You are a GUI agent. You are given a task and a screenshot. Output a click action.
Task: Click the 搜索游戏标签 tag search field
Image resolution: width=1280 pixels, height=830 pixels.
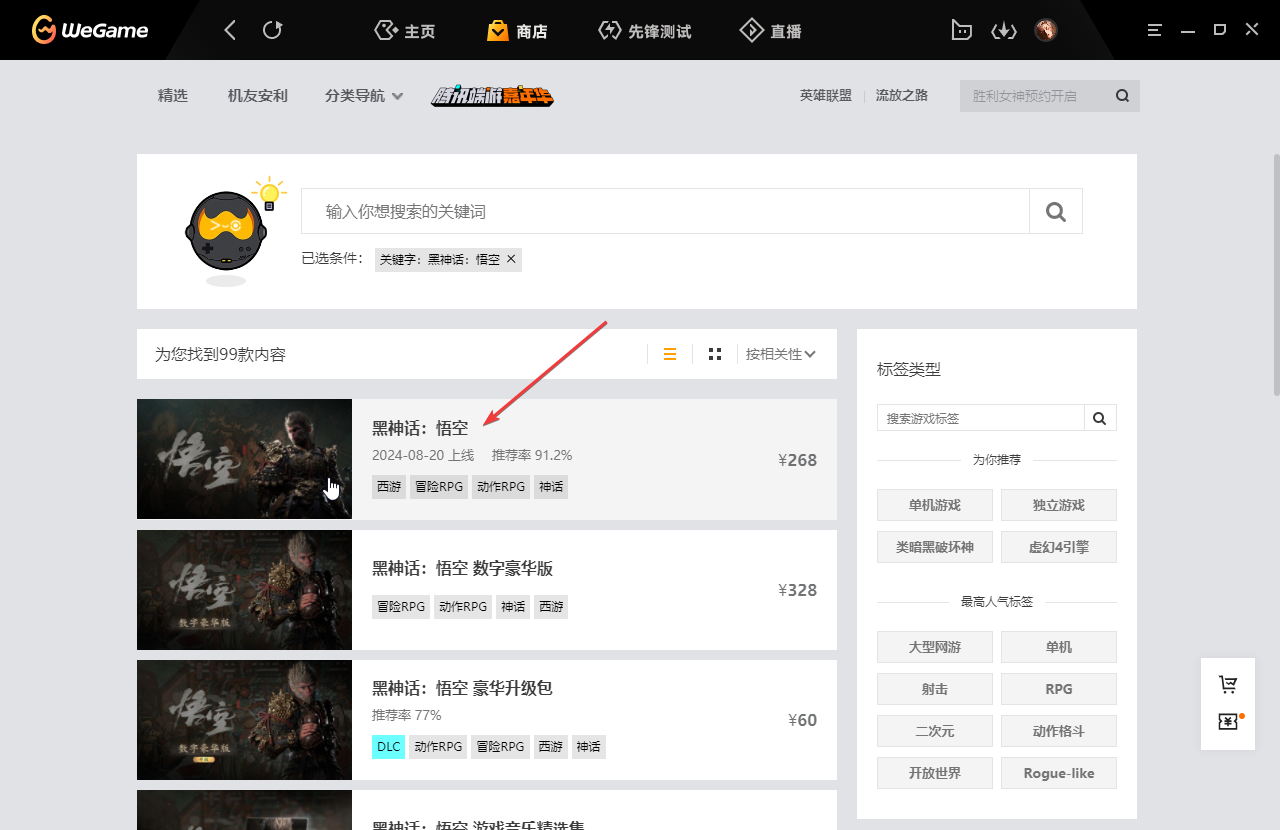(x=981, y=418)
